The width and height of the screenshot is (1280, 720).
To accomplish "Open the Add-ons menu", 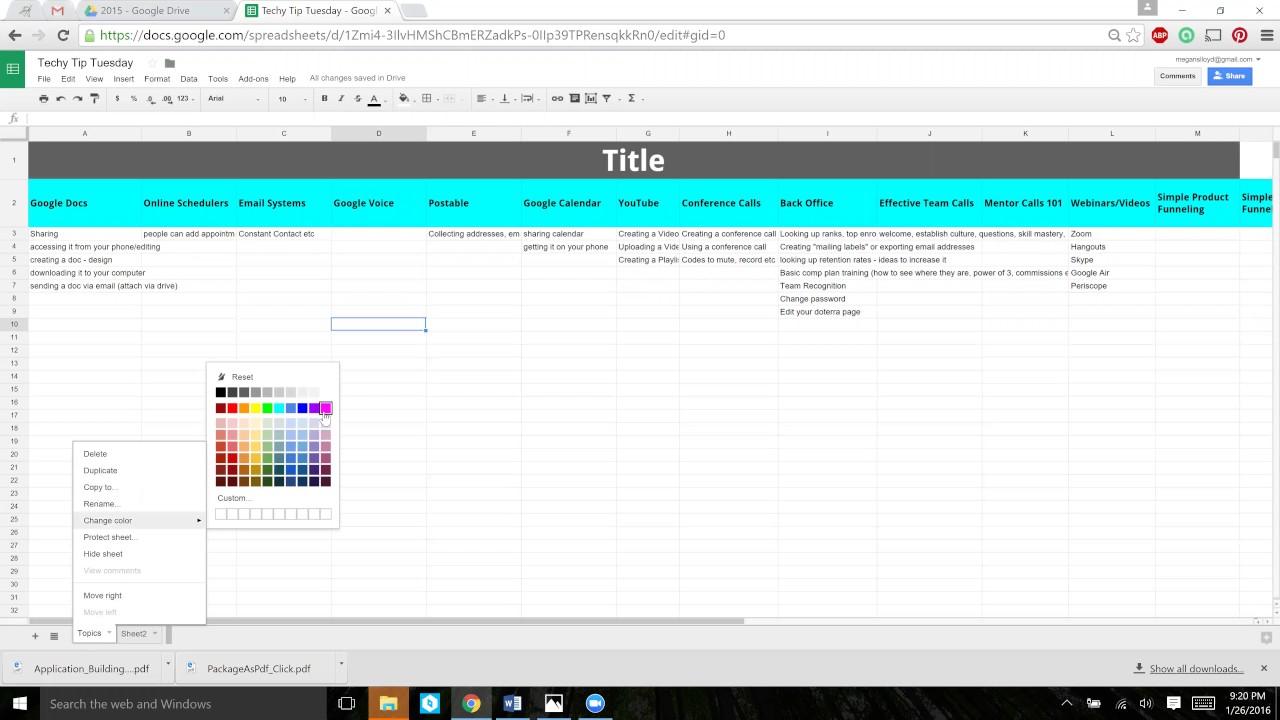I will (253, 79).
